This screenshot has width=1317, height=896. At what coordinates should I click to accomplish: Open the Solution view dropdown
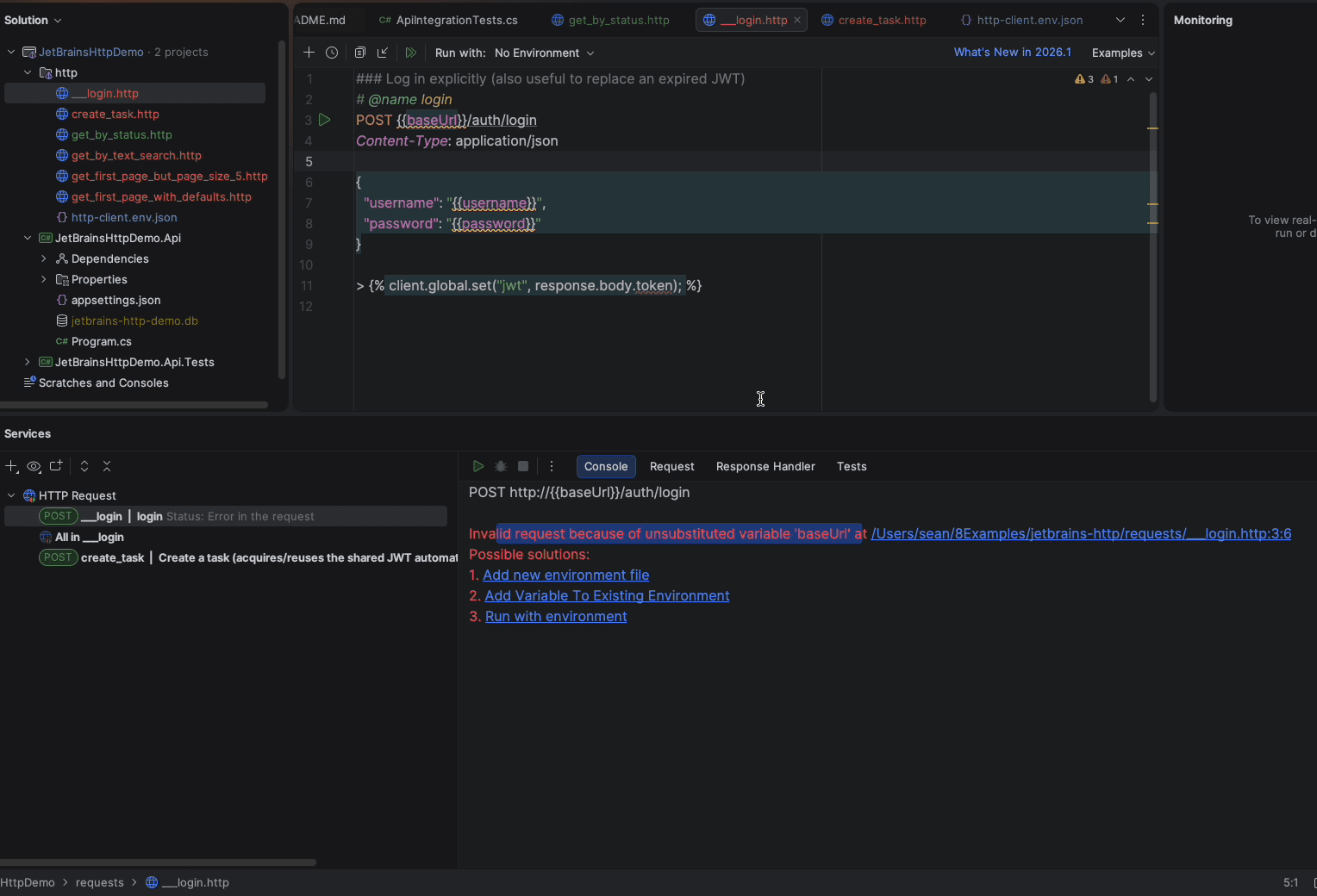point(33,20)
